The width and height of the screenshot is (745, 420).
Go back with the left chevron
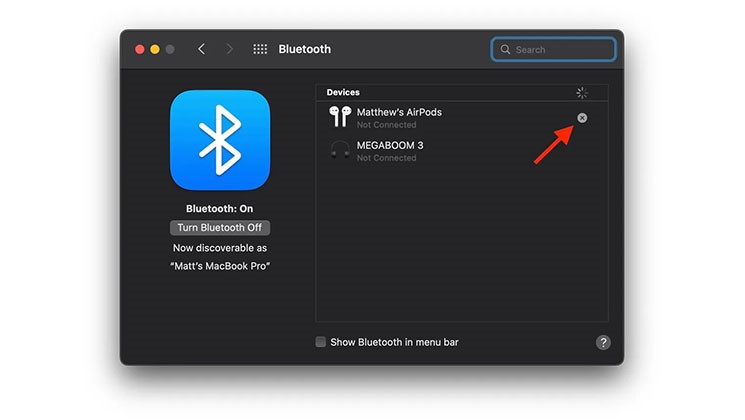coord(201,49)
